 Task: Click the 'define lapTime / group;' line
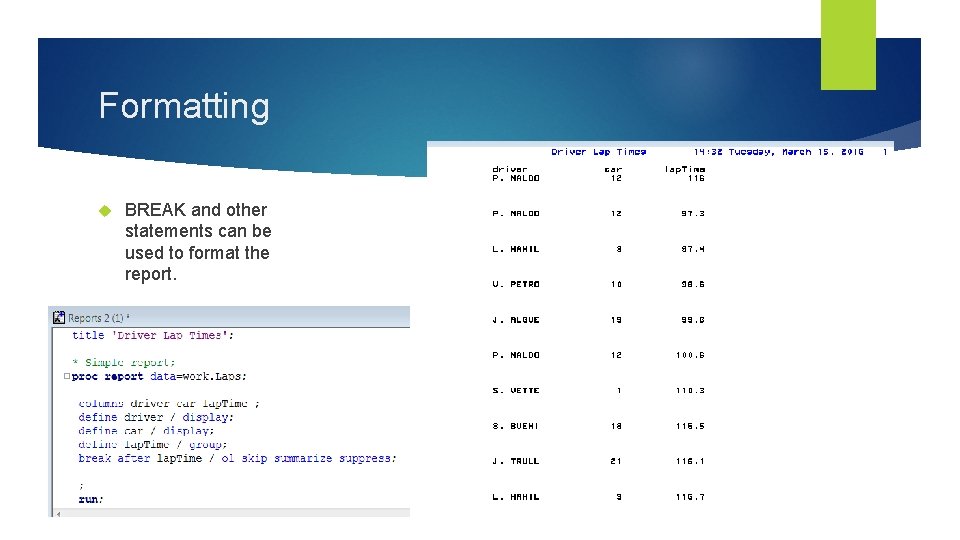pyautogui.click(x=152, y=444)
